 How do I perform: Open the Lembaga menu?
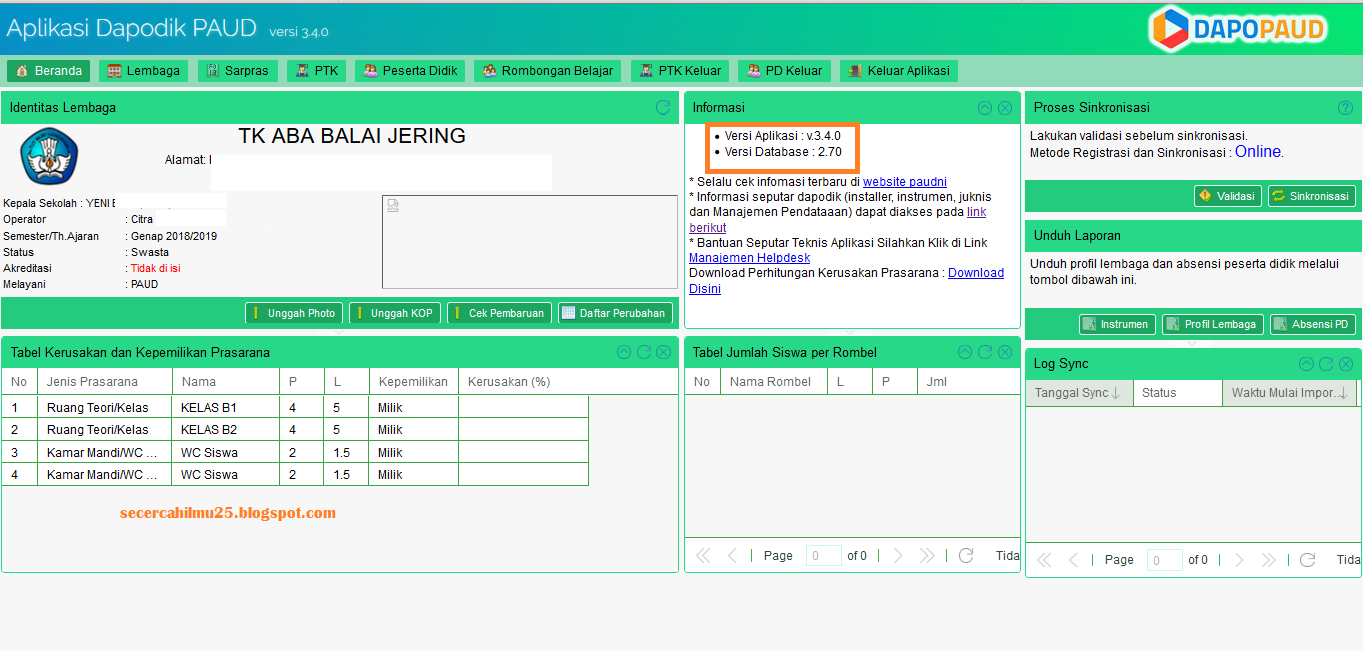click(x=144, y=71)
